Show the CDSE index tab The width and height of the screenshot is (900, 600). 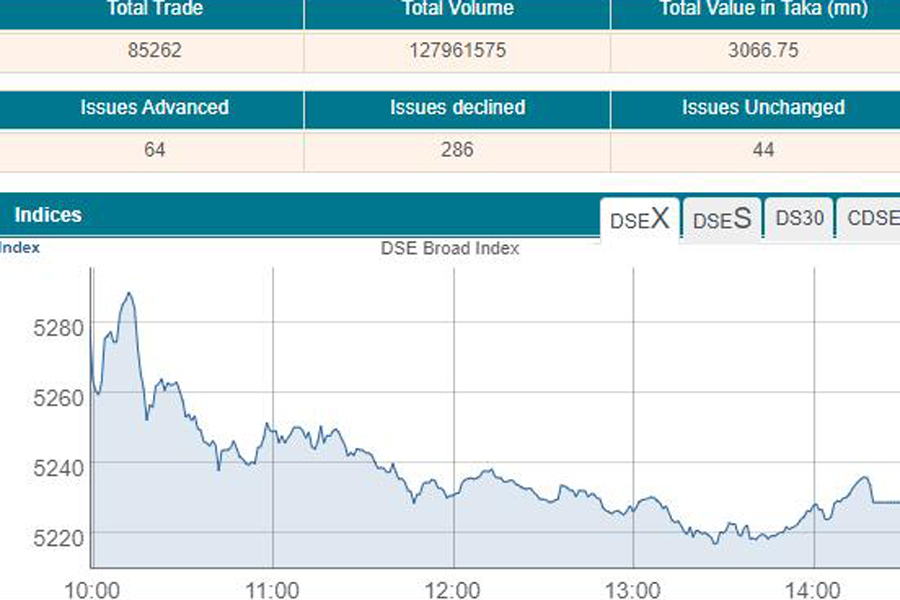tap(870, 219)
